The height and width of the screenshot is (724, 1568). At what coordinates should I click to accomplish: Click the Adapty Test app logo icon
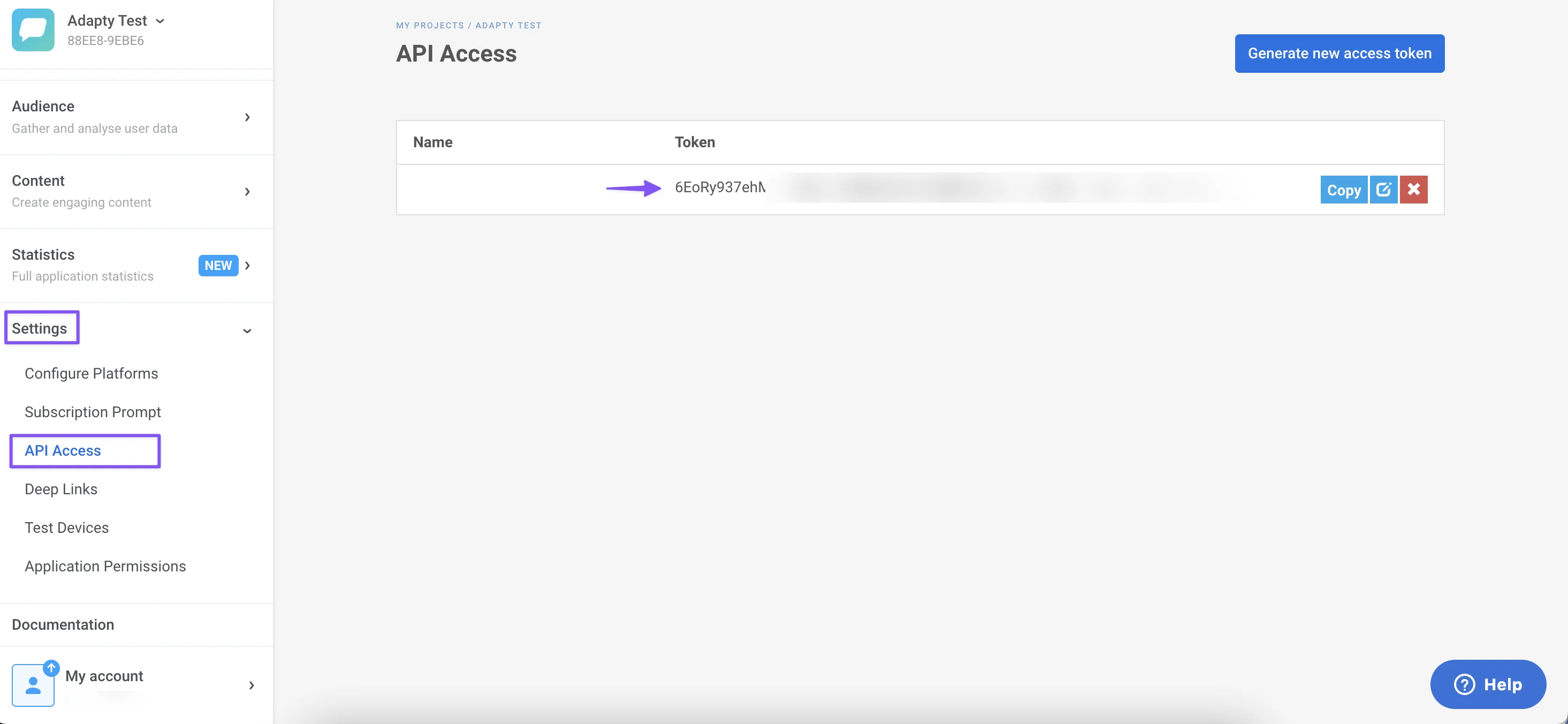pyautogui.click(x=33, y=30)
